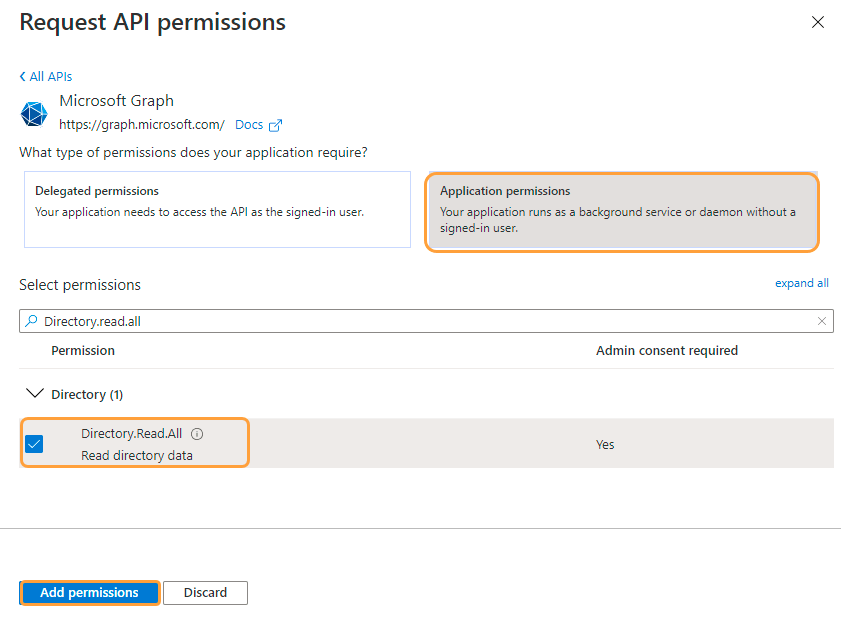This screenshot has width=841, height=624.
Task: Select Application permissions option
Action: click(x=621, y=211)
